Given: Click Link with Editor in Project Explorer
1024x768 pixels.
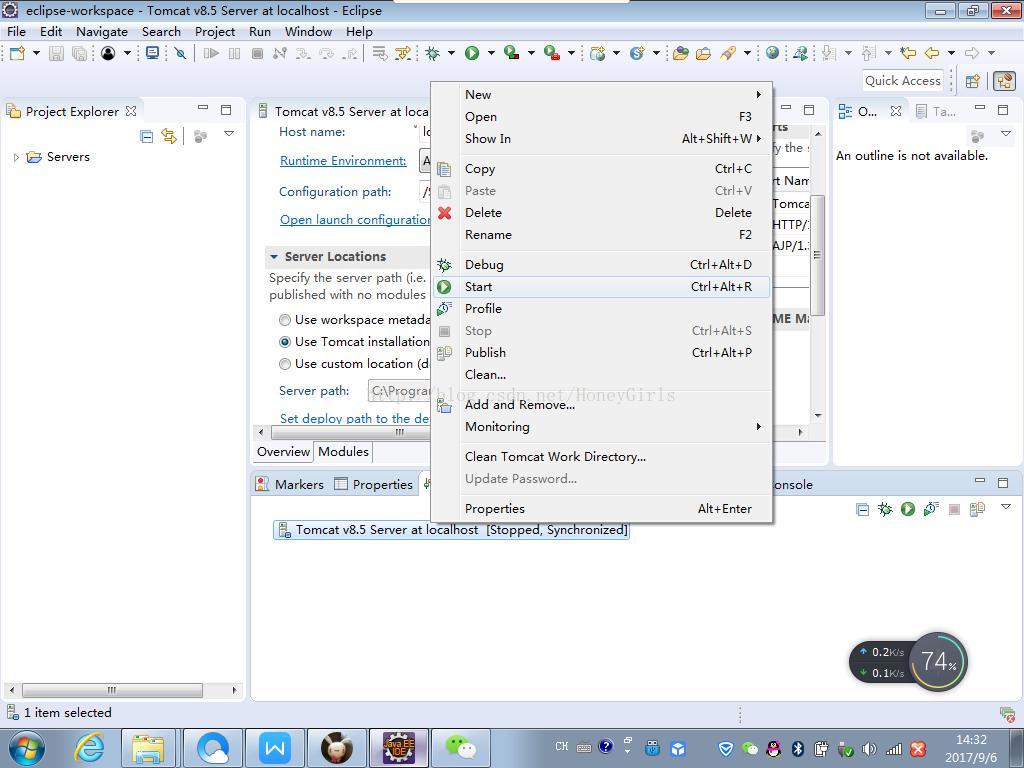Looking at the screenshot, I should [x=169, y=136].
